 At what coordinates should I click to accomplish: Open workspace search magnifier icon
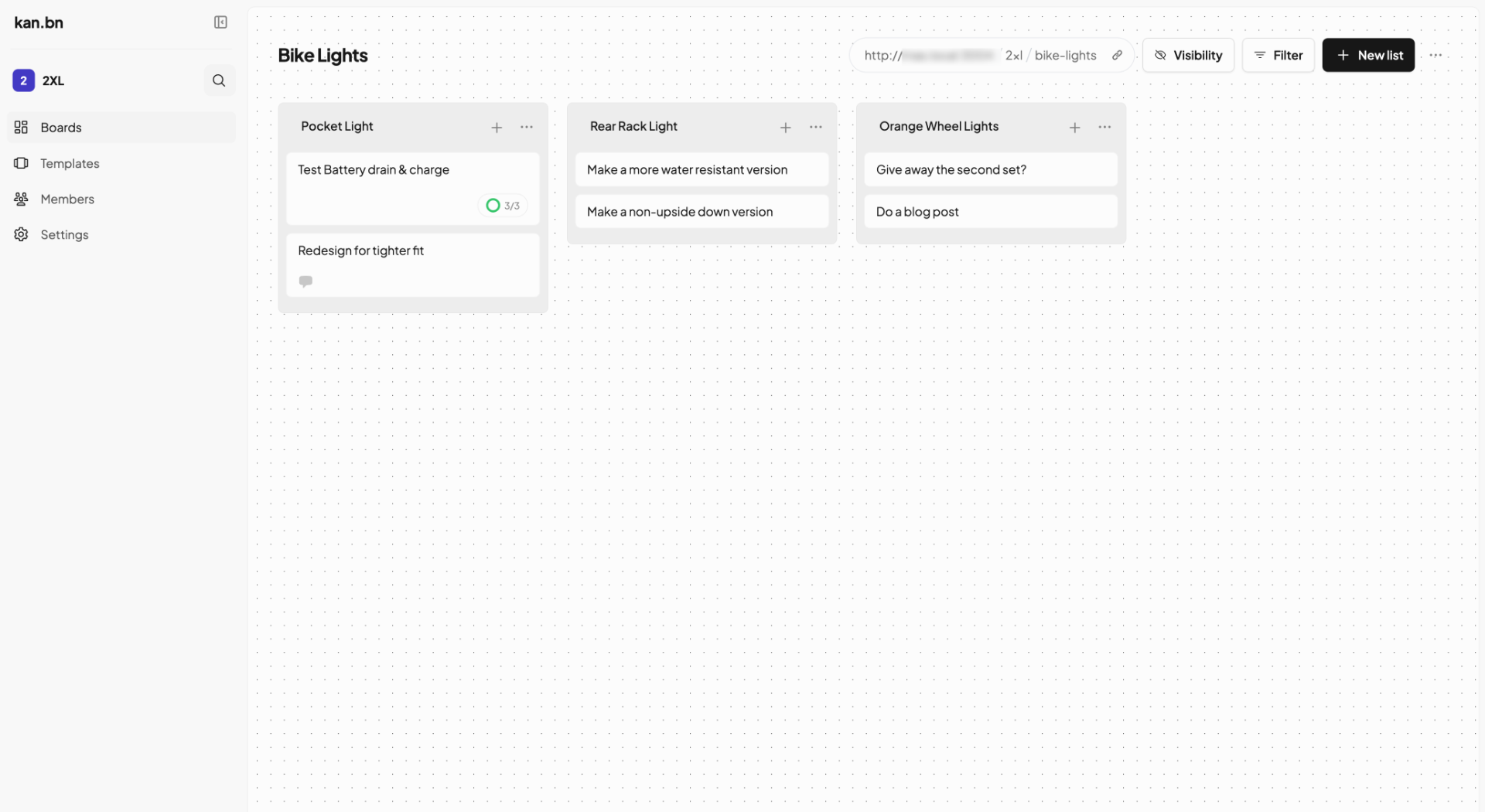[x=219, y=80]
